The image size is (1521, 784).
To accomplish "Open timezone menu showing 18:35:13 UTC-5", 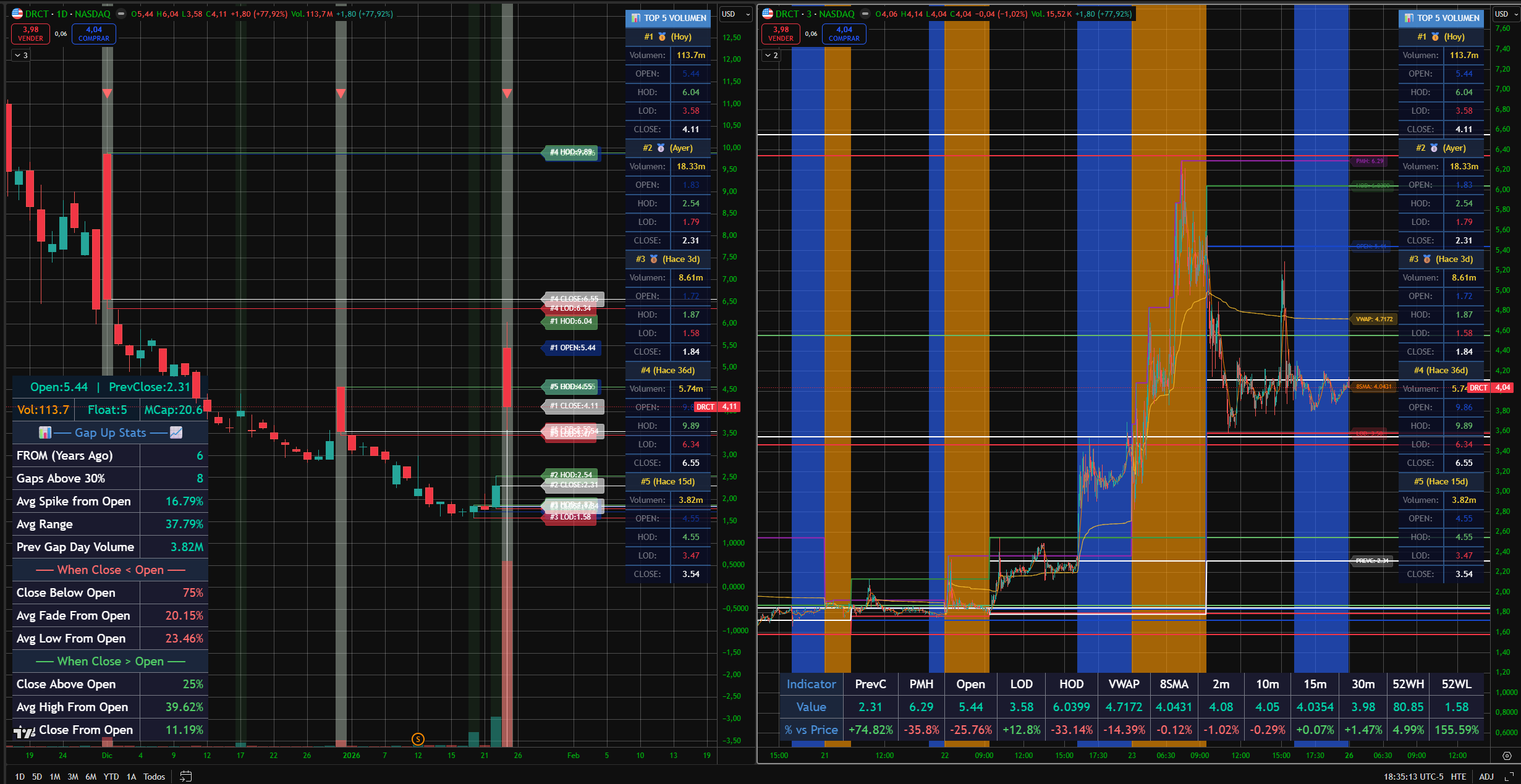I will 1413,777.
